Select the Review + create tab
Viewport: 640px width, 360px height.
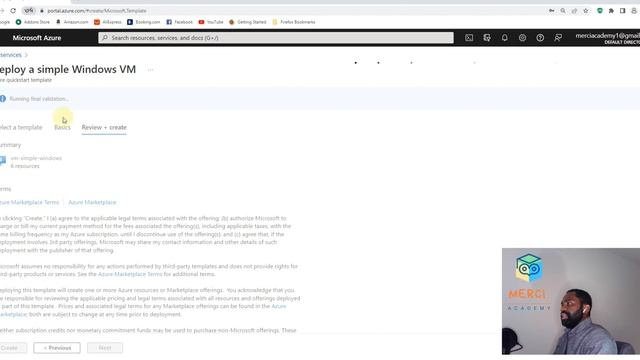tap(104, 127)
